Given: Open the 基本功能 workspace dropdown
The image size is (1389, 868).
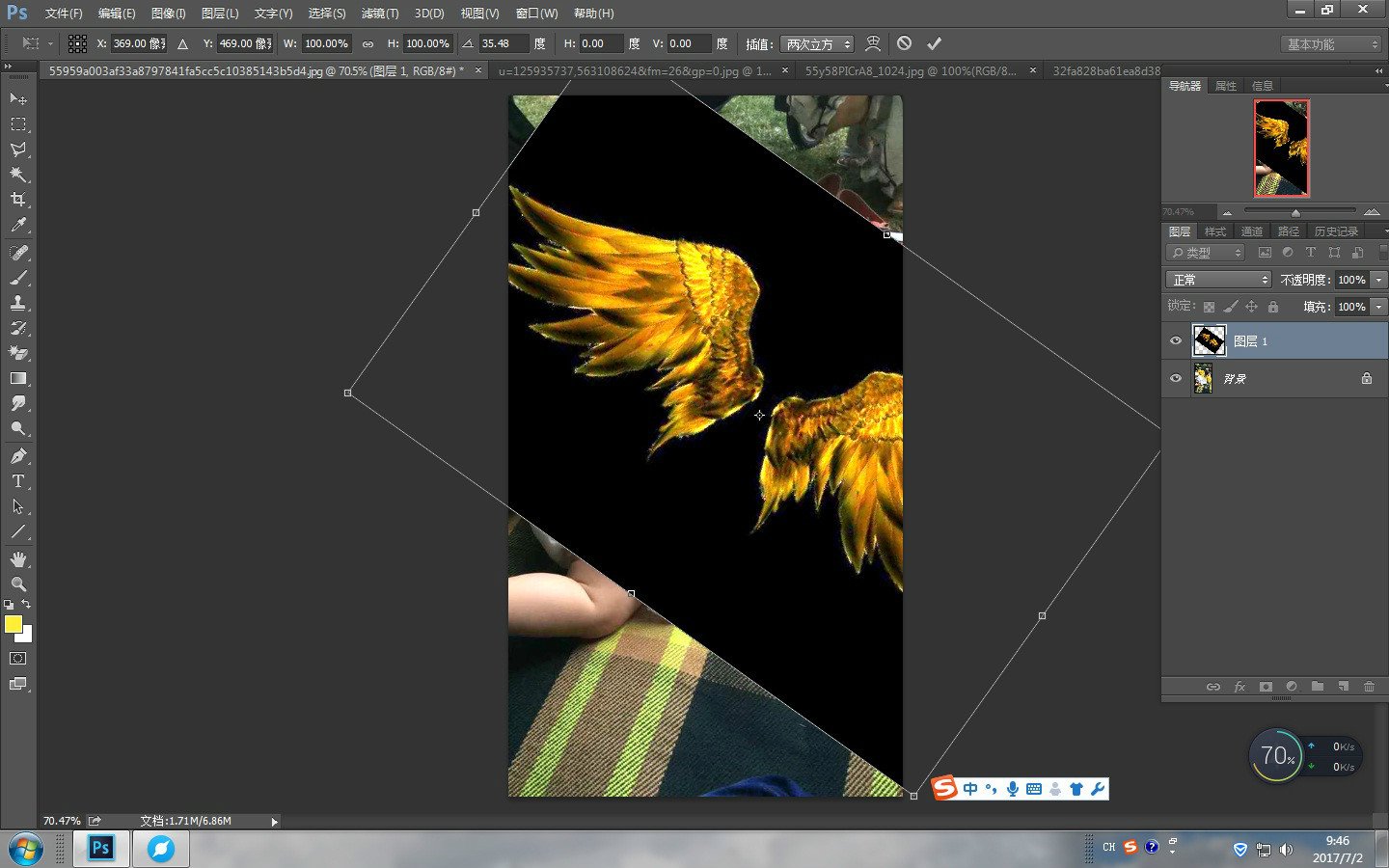Looking at the screenshot, I should [1332, 44].
